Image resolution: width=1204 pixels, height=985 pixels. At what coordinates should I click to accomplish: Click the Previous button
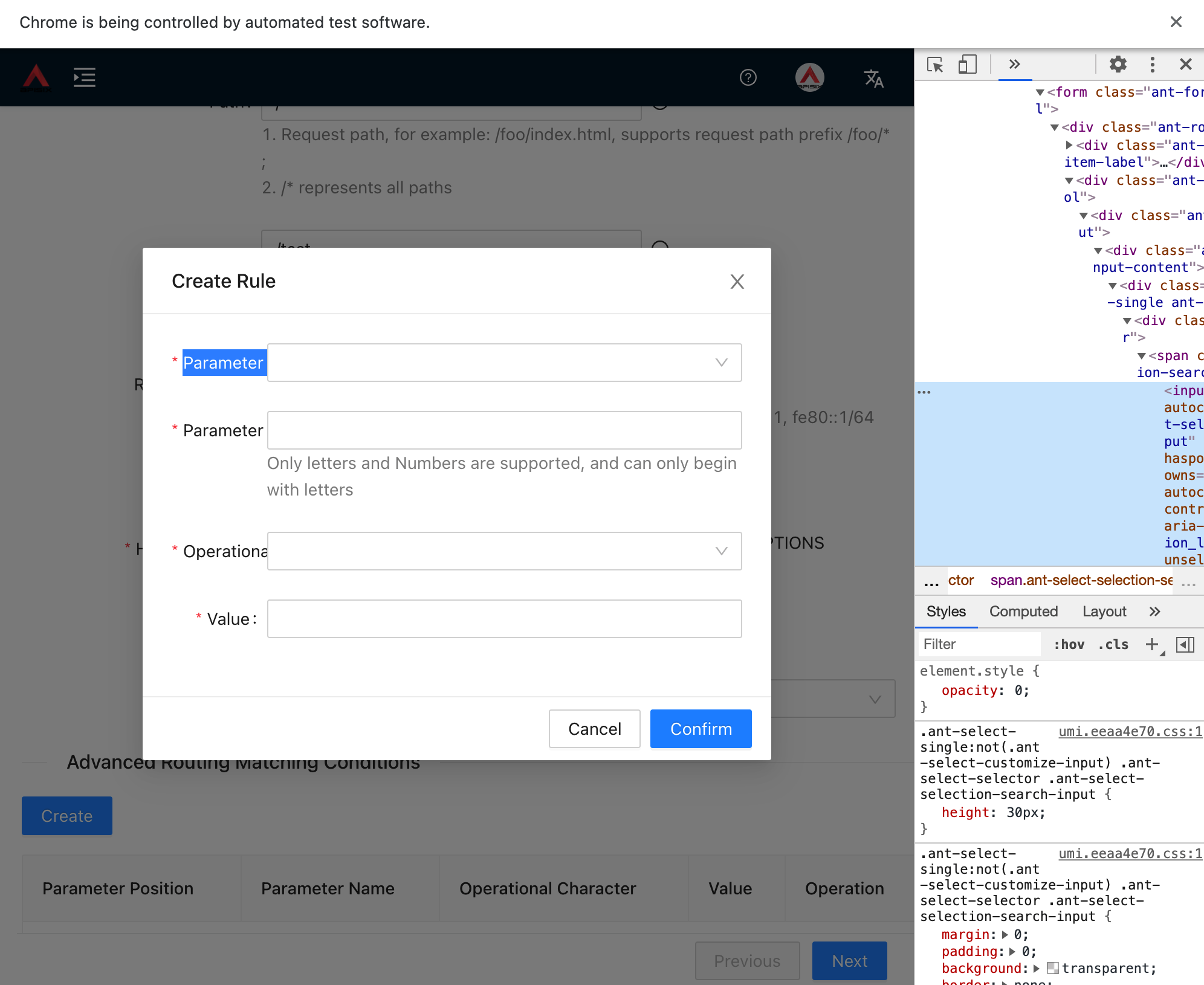tap(747, 961)
